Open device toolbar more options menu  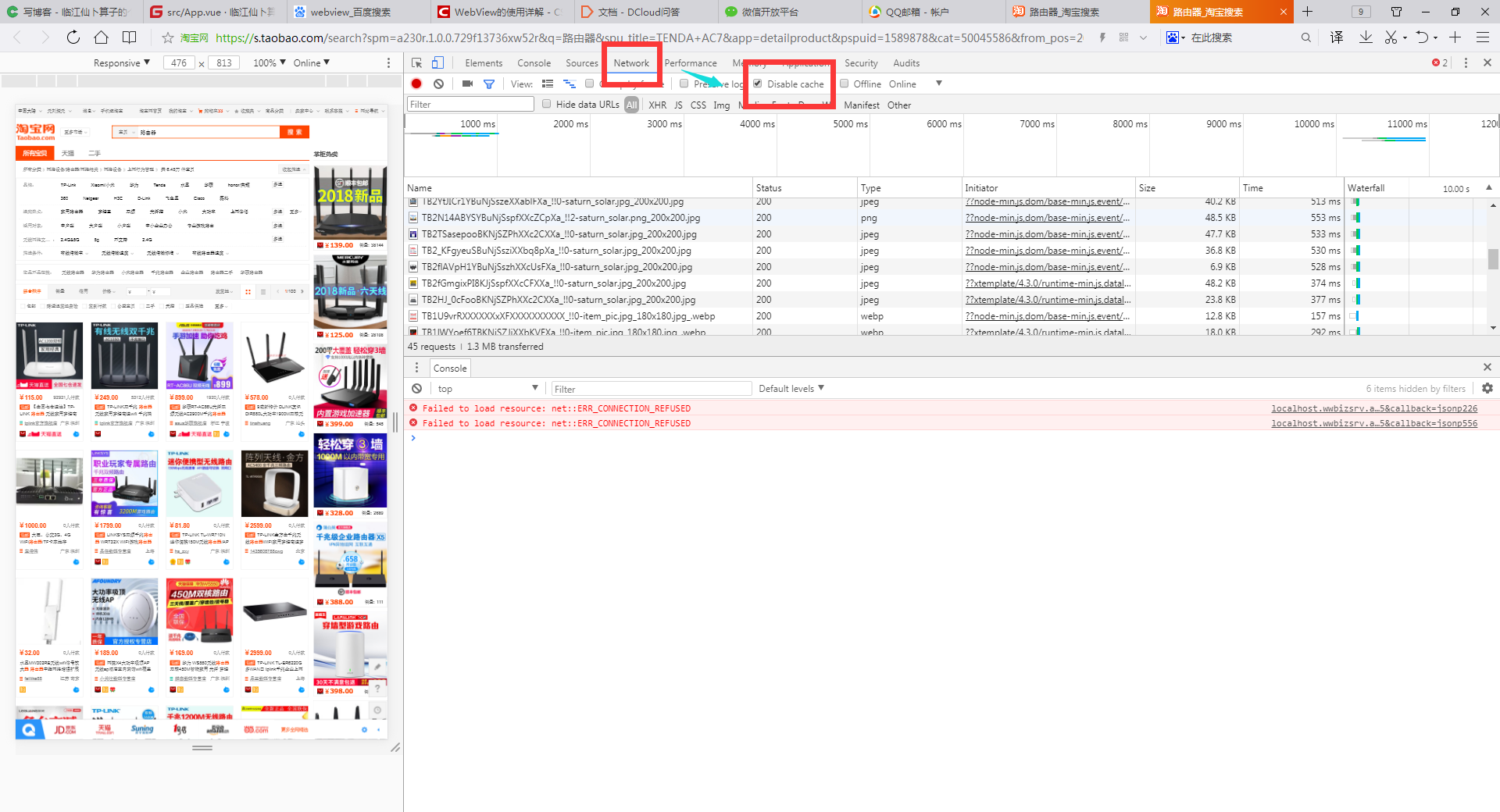tap(388, 63)
